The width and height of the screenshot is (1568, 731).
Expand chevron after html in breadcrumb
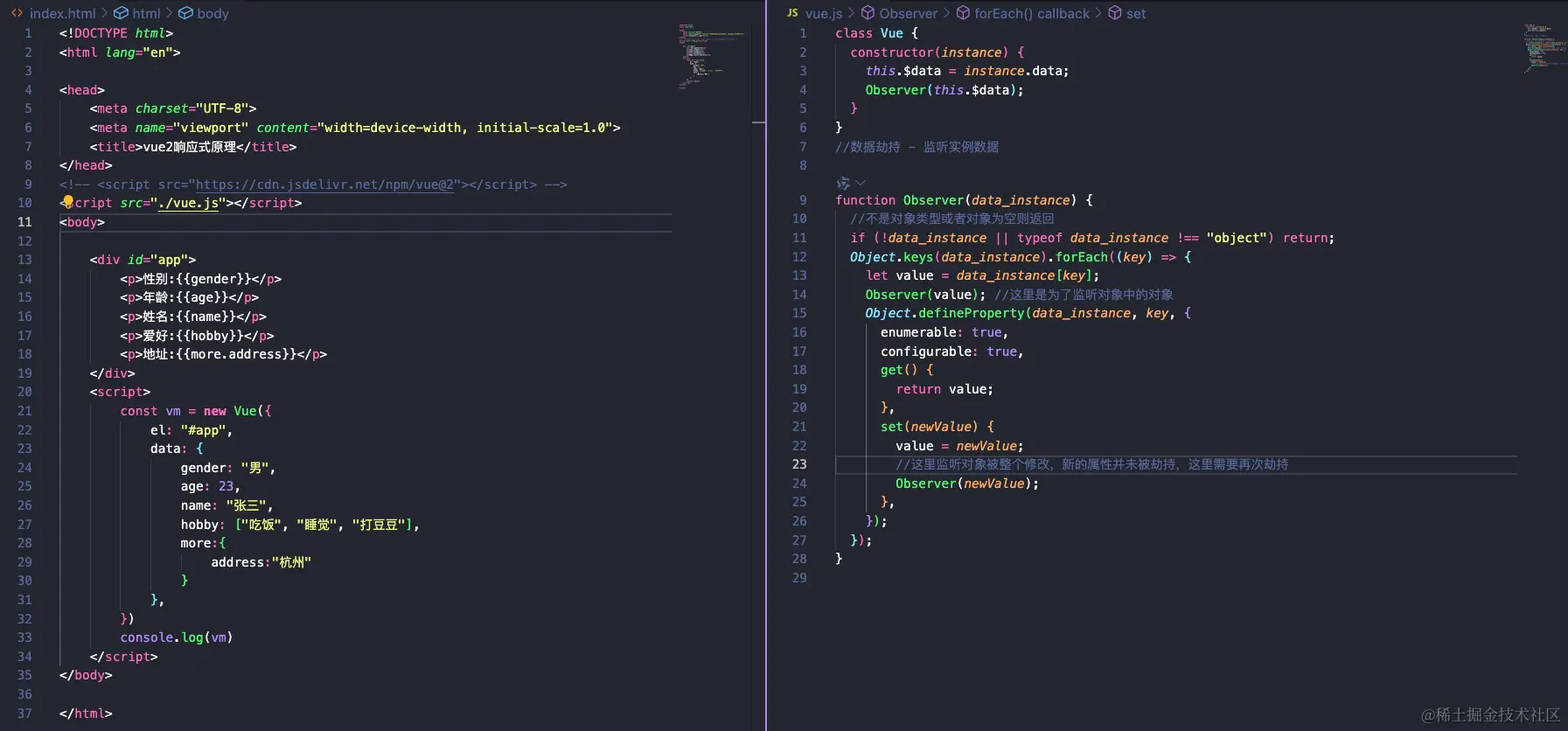(170, 13)
